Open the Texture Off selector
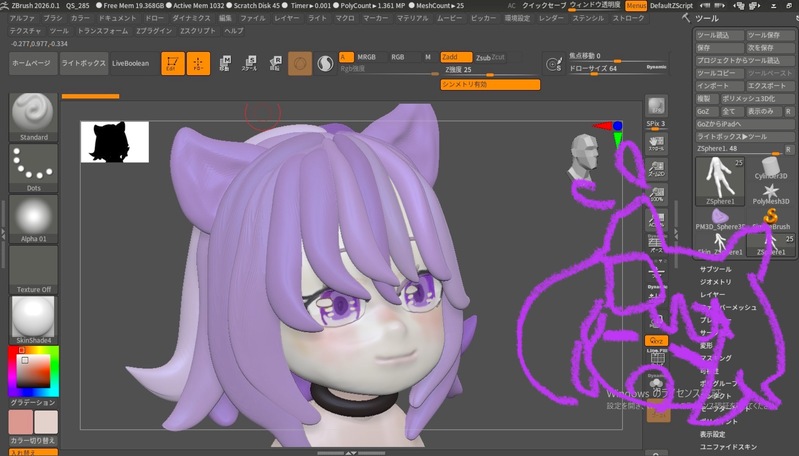 click(33, 270)
